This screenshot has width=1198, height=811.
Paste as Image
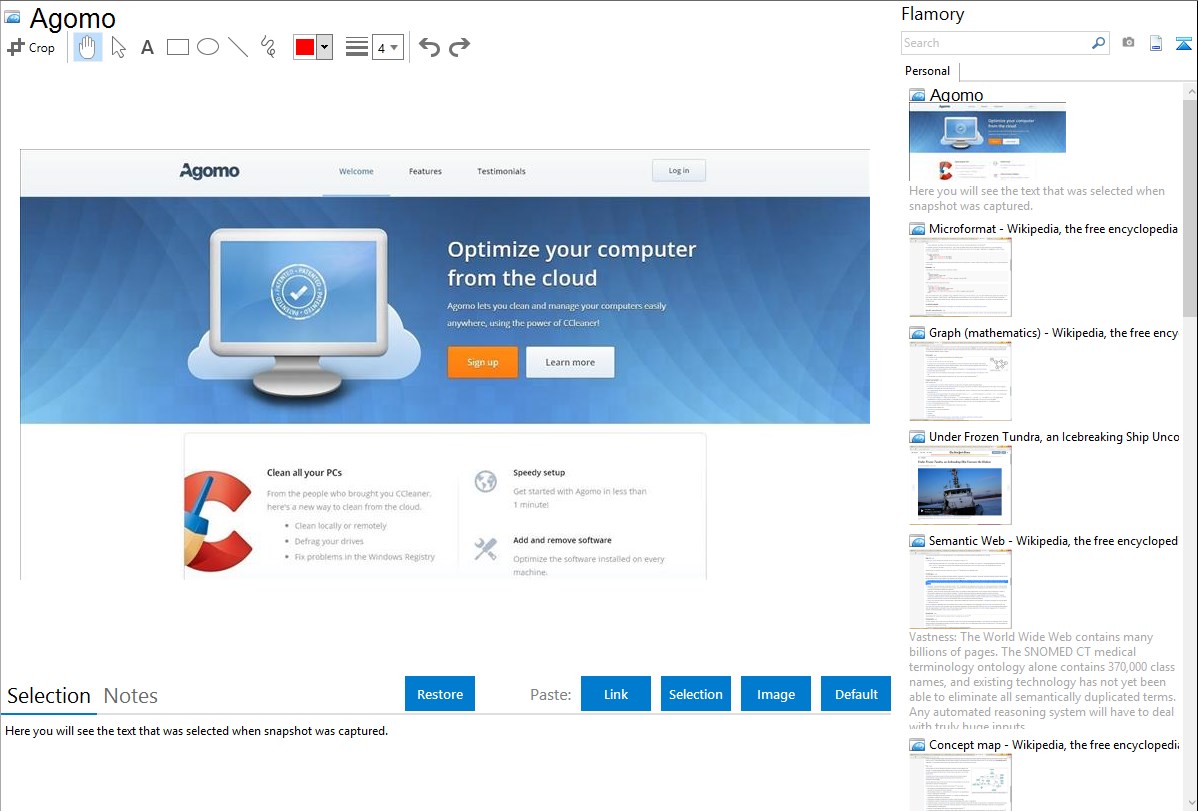[776, 694]
